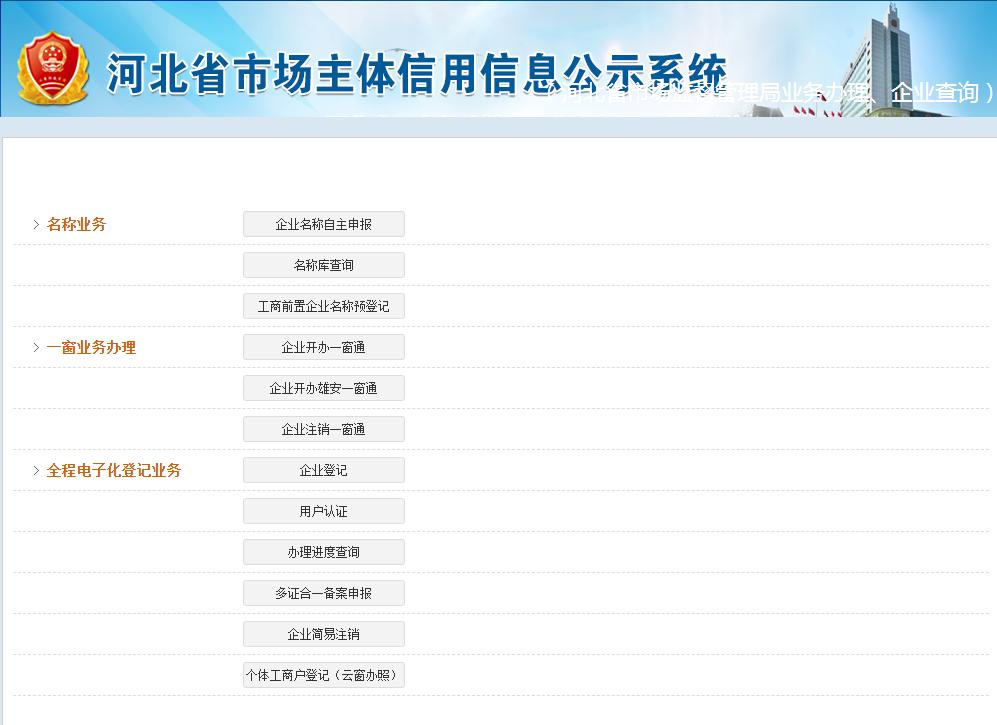This screenshot has width=997, height=725.
Task: Expand the 全程电子化登记业务 section arrow
Action: click(x=36, y=470)
